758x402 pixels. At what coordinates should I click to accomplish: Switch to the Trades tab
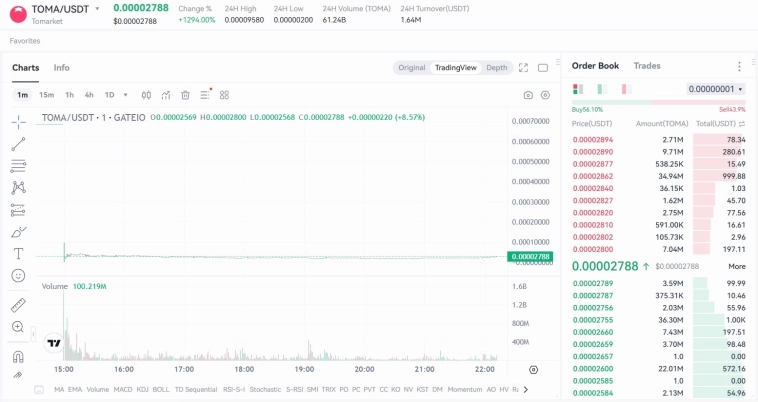(x=646, y=66)
